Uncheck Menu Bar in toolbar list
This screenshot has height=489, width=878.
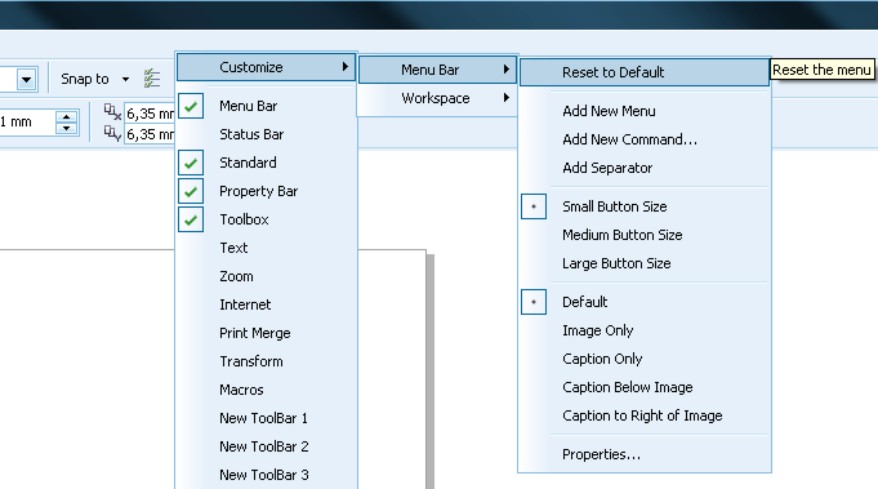(x=267, y=106)
